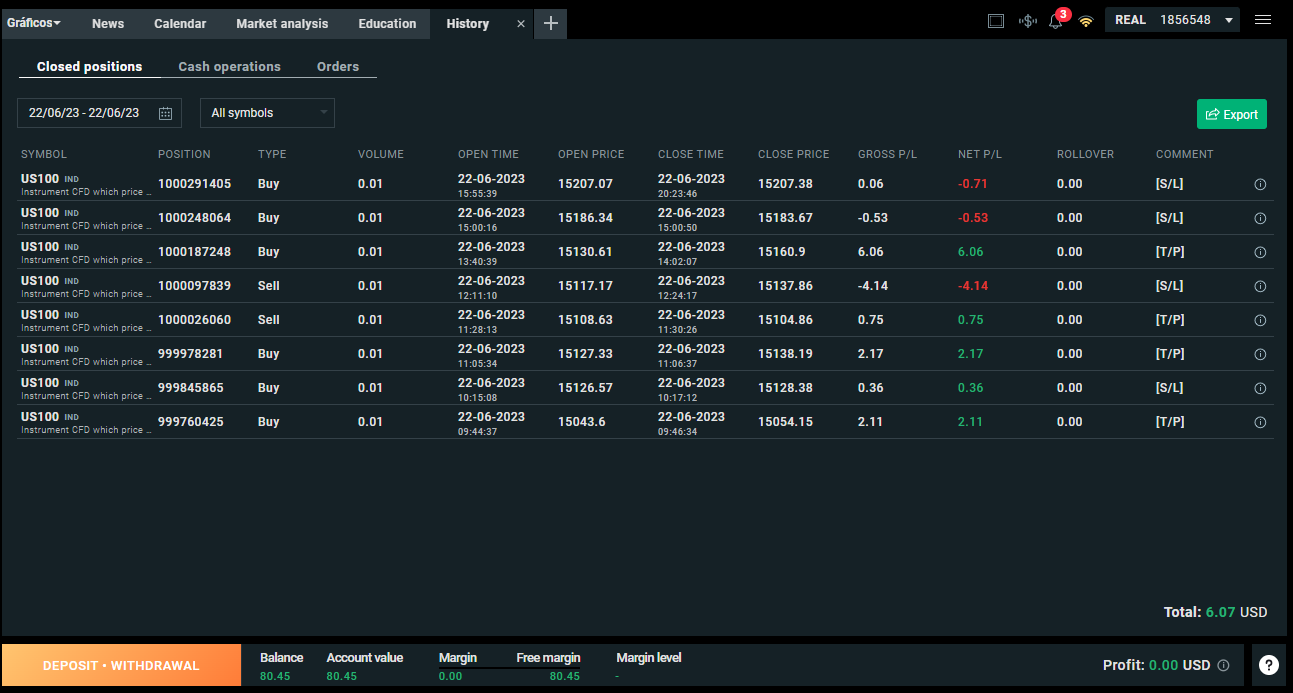Sort by the OPEN PRICE column header
The height and width of the screenshot is (693, 1293).
591,154
